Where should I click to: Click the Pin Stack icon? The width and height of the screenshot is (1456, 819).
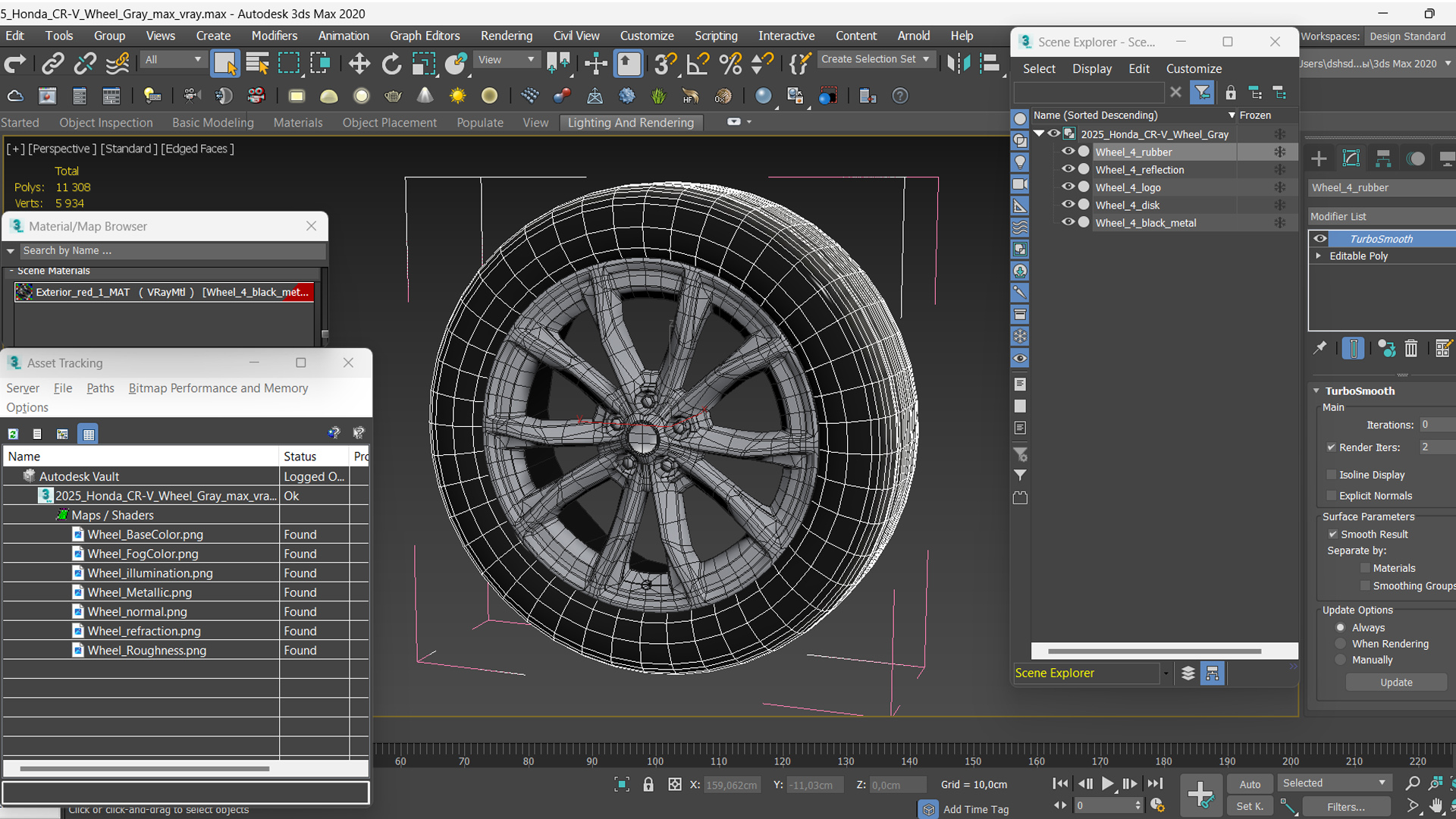click(1319, 348)
